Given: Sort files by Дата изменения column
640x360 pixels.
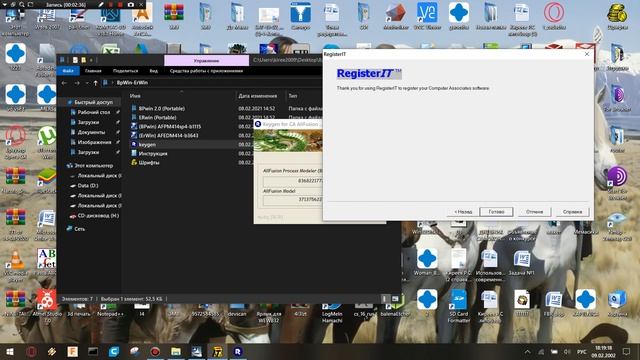Looking at the screenshot, I should click(258, 96).
